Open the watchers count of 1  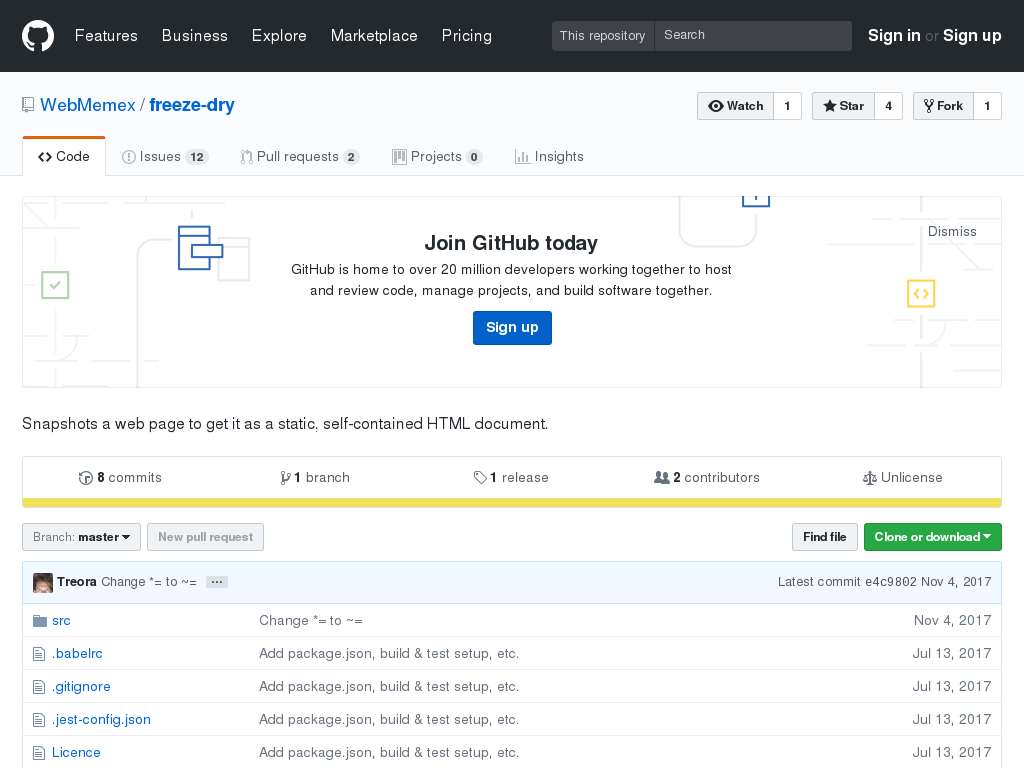(x=788, y=106)
